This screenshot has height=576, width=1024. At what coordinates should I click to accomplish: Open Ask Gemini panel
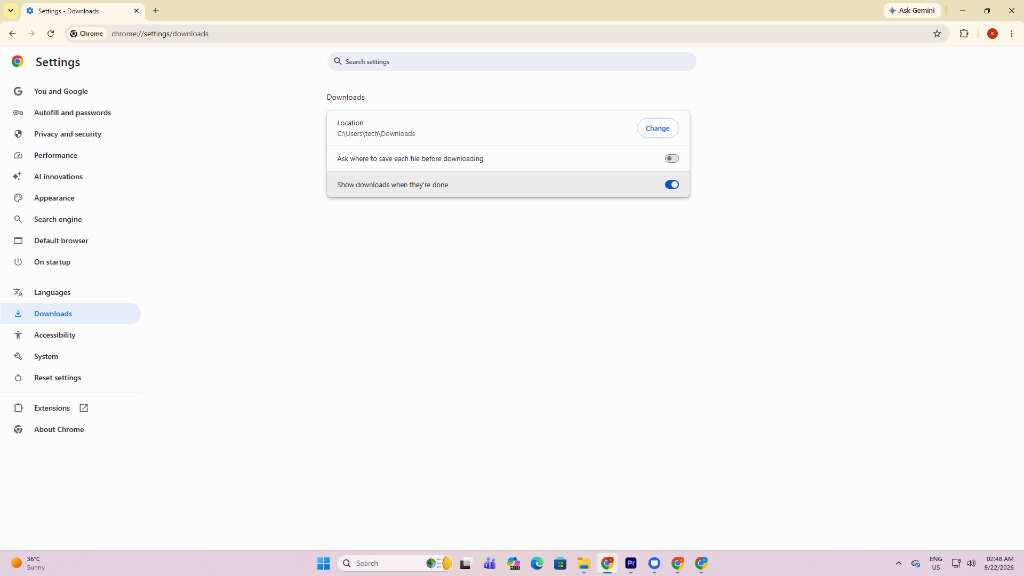point(912,10)
